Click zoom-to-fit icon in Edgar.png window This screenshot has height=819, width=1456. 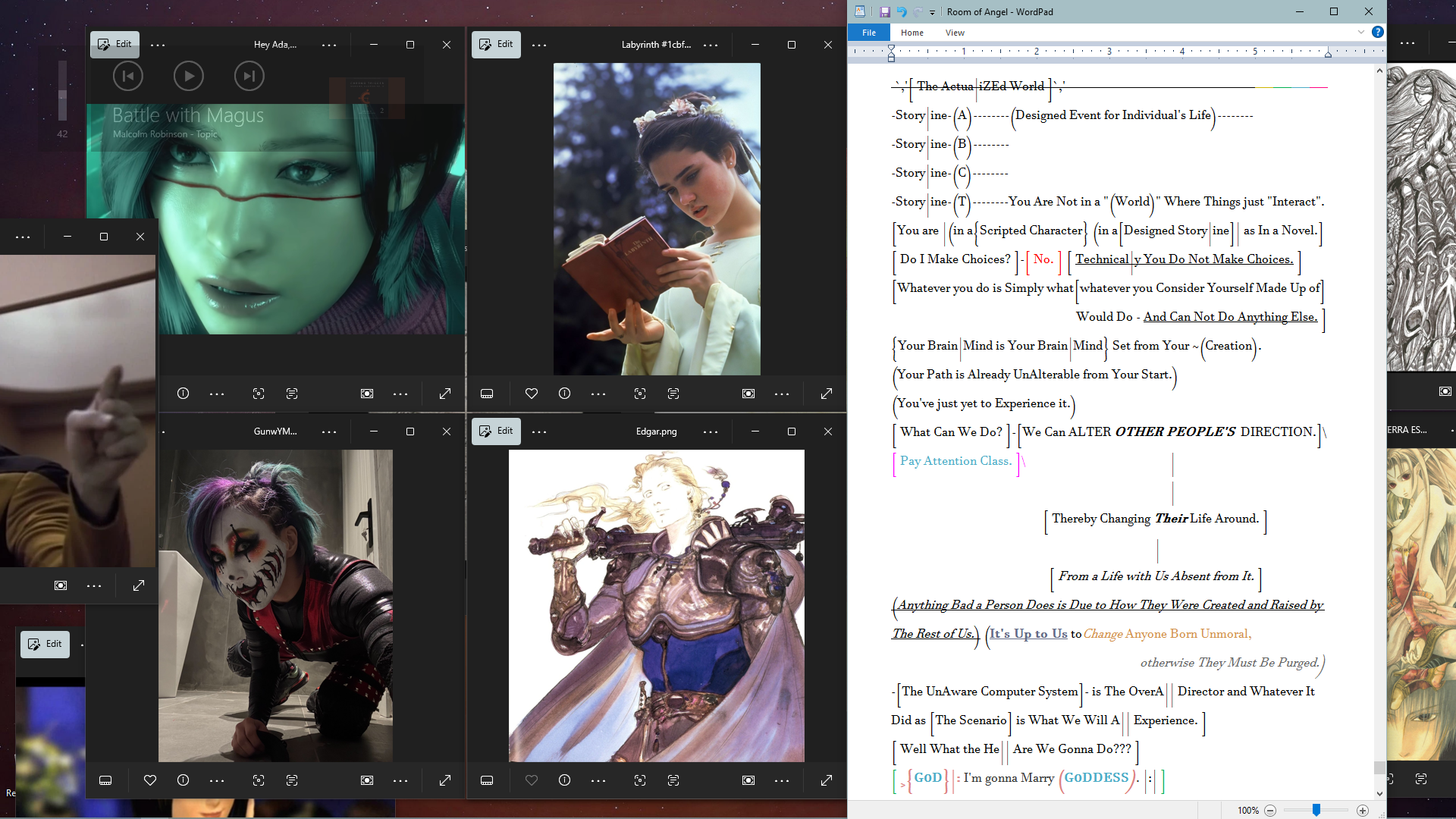pyautogui.click(x=748, y=780)
